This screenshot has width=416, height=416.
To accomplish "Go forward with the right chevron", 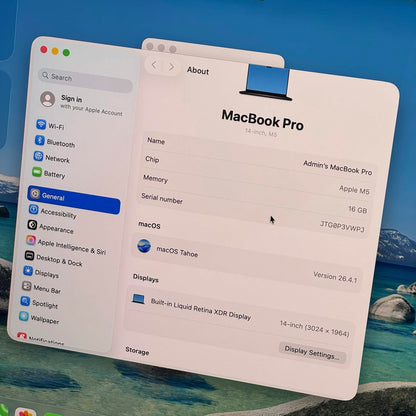I will (x=171, y=67).
